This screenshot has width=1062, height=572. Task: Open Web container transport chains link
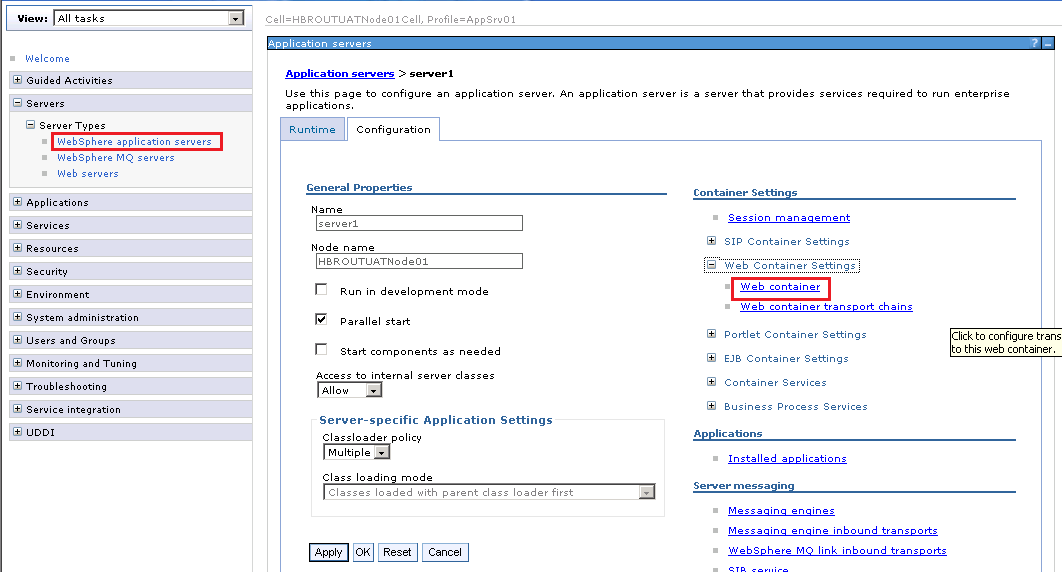(826, 307)
